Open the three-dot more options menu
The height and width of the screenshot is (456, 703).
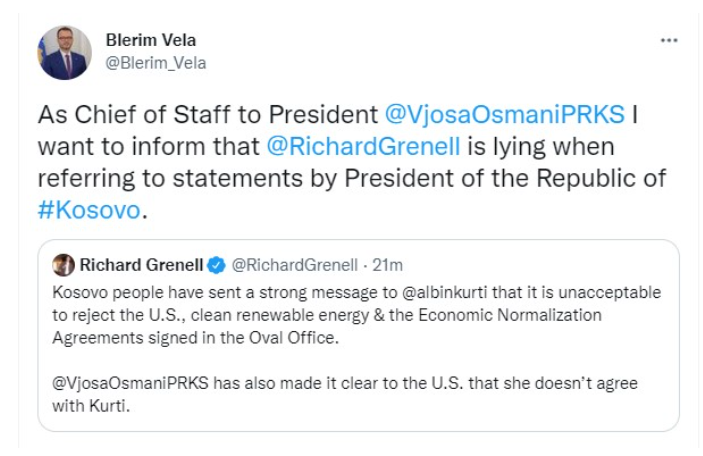coord(669,40)
